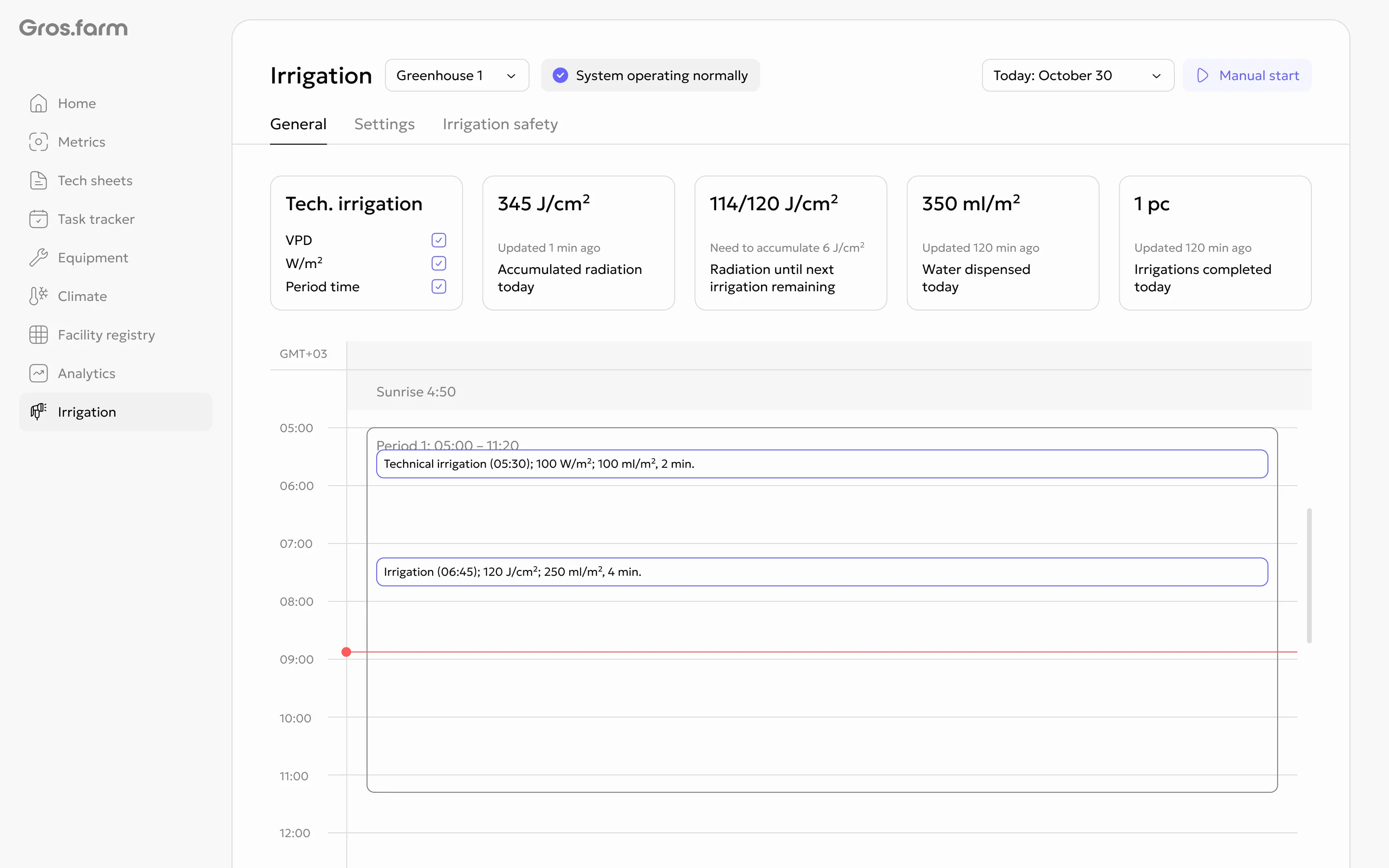Viewport: 1389px width, 868px height.
Task: Open the Greenhouse 1 dropdown
Action: pyautogui.click(x=457, y=75)
